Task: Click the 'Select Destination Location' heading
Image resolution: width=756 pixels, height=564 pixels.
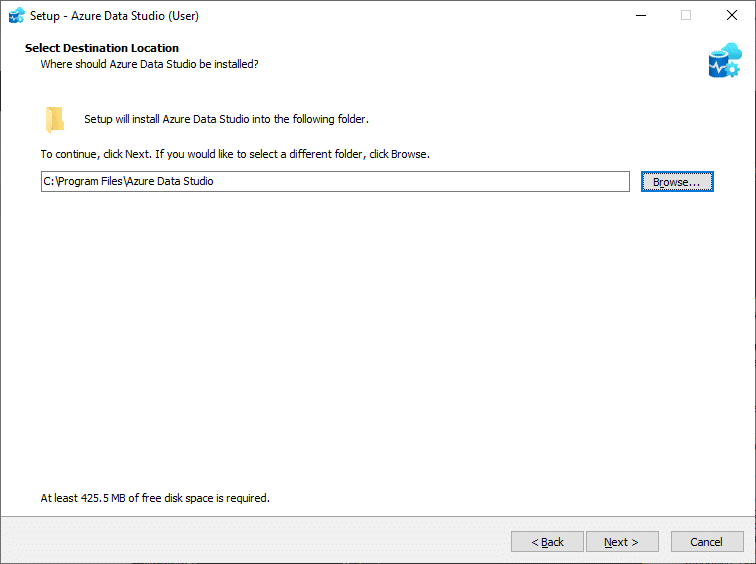Action: tap(102, 48)
